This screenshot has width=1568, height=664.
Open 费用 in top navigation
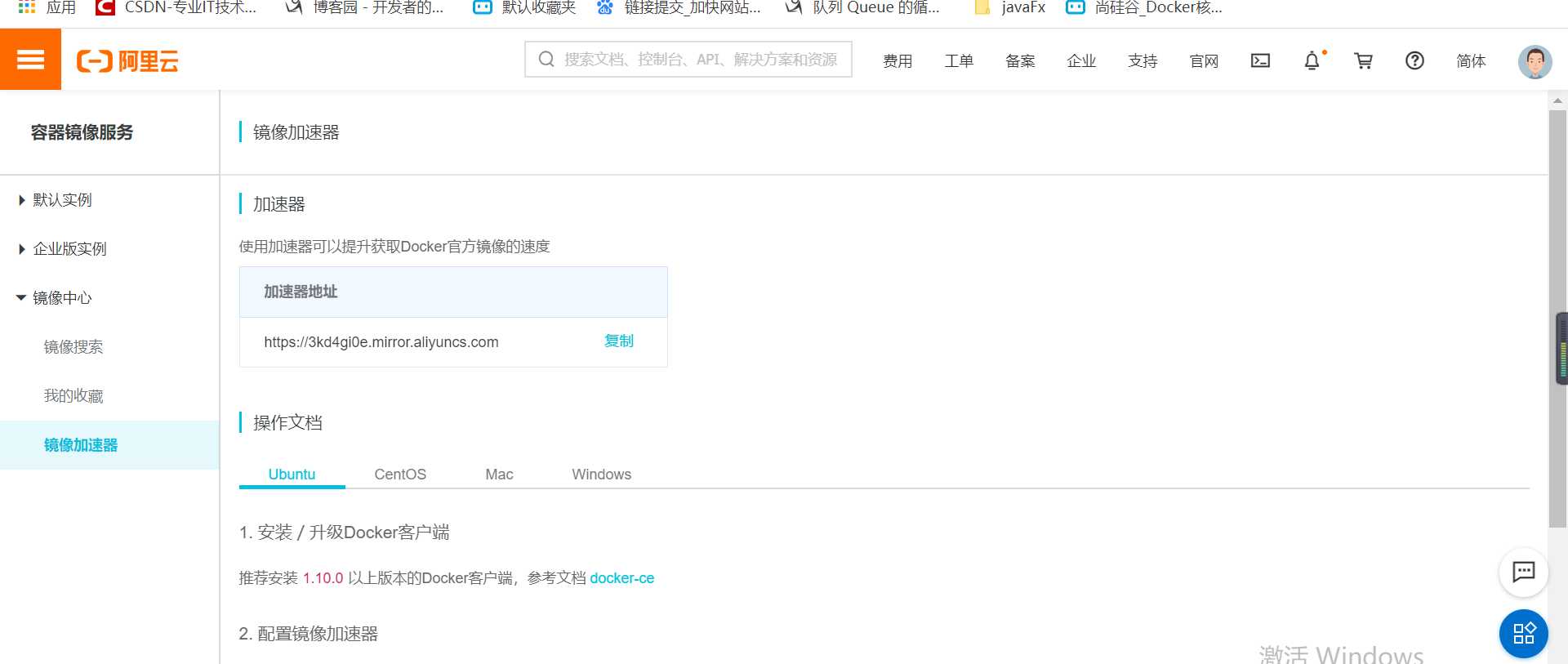click(898, 61)
